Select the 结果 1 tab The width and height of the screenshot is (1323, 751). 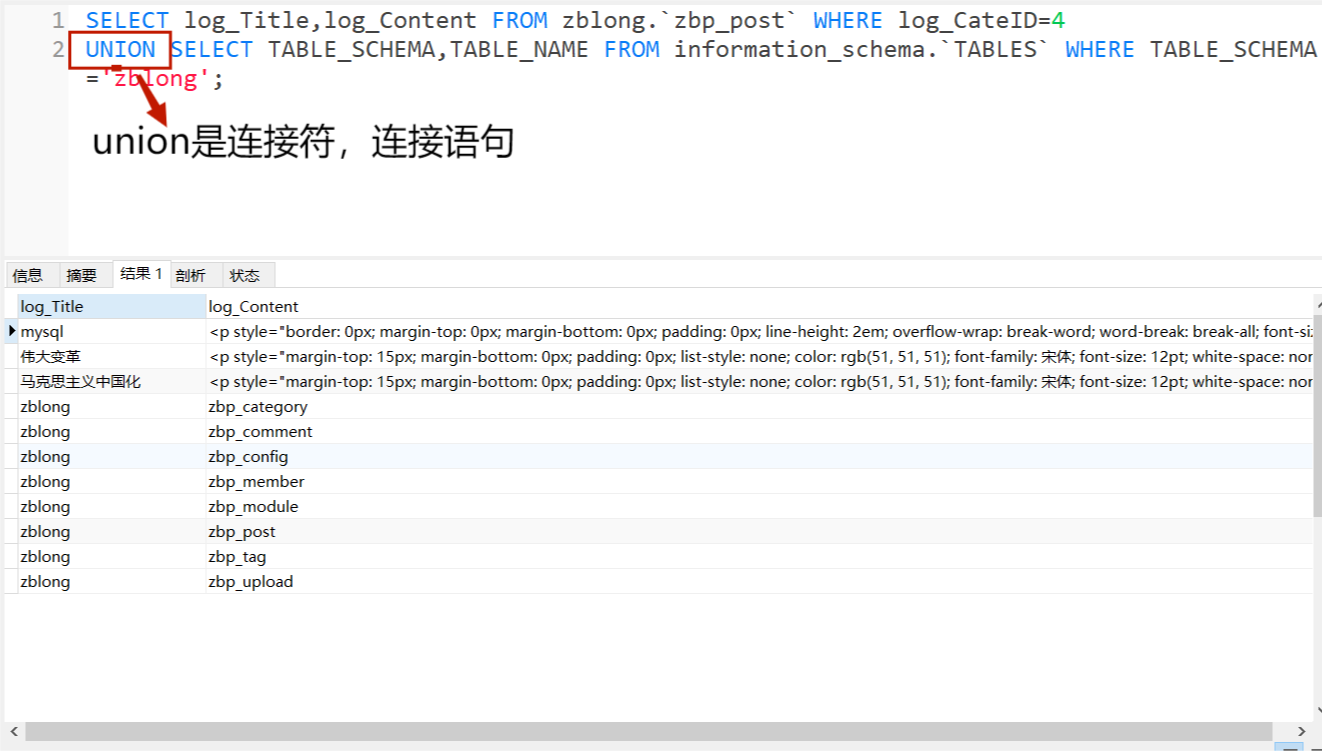click(141, 274)
